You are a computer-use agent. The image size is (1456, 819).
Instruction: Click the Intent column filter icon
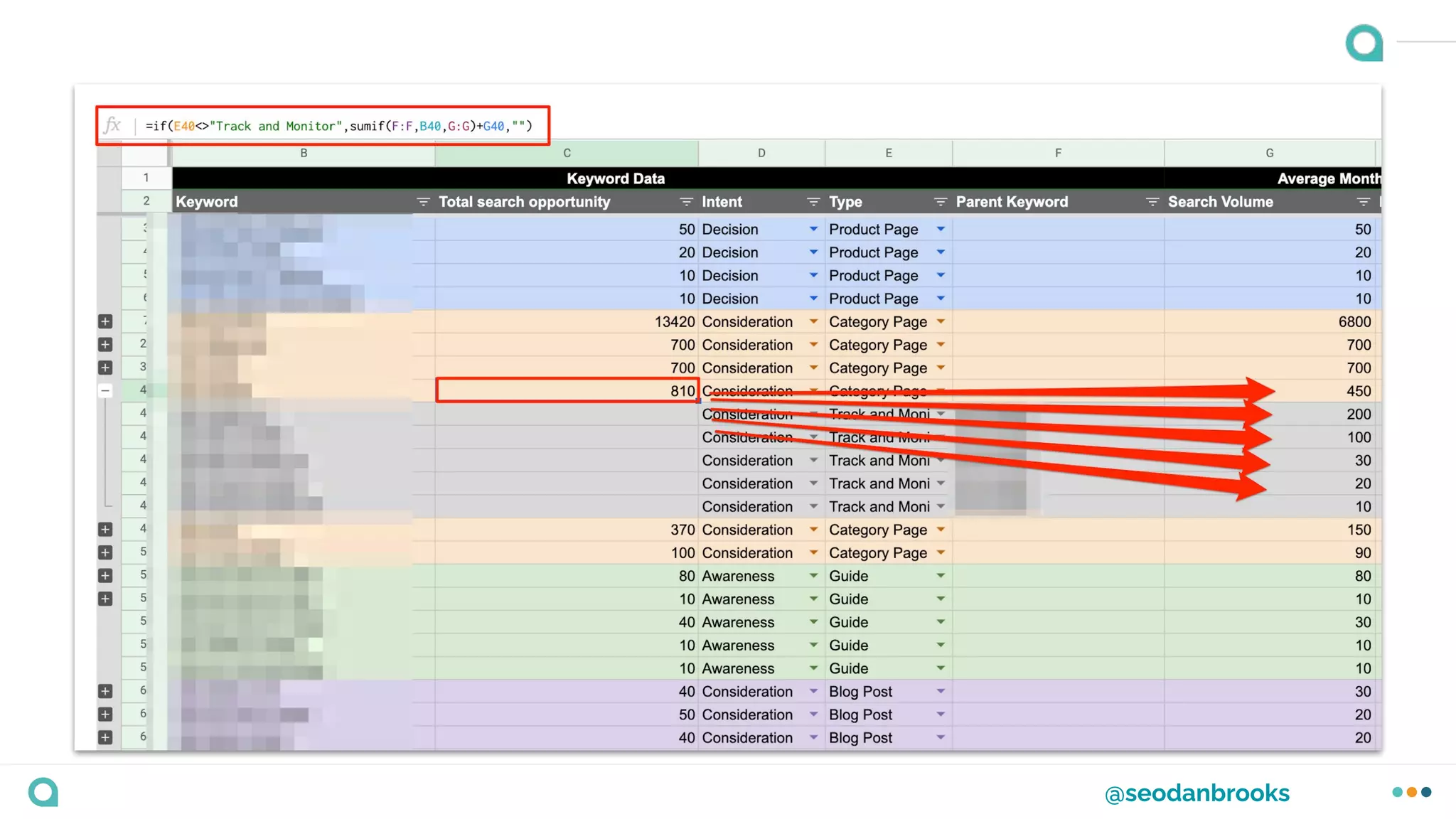(813, 203)
